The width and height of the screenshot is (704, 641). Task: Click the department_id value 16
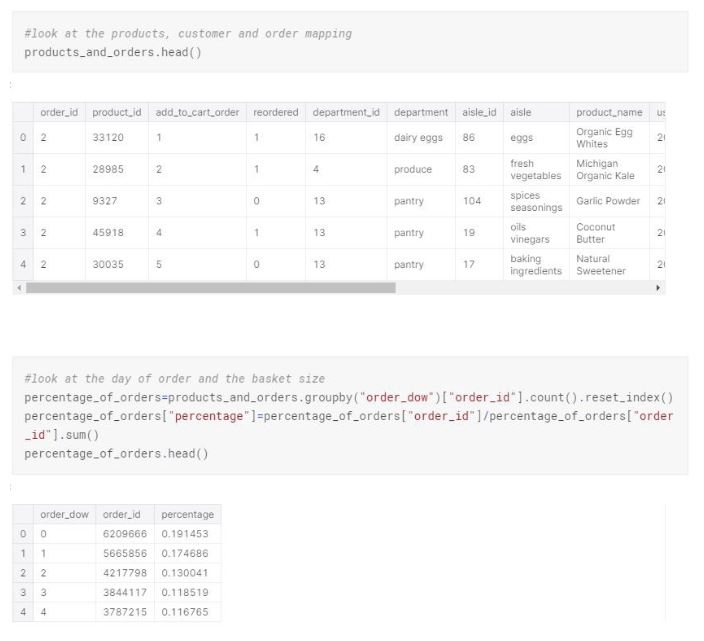point(319,137)
